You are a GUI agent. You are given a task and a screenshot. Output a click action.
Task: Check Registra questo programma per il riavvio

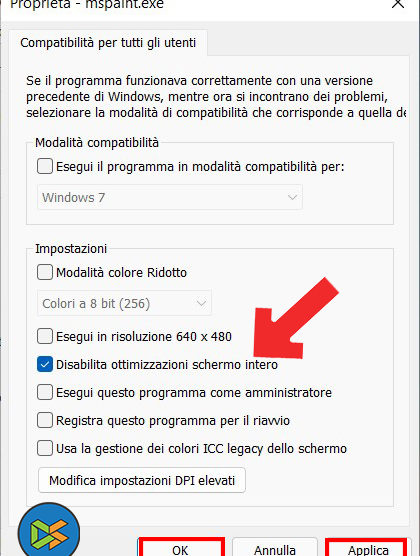(45, 421)
